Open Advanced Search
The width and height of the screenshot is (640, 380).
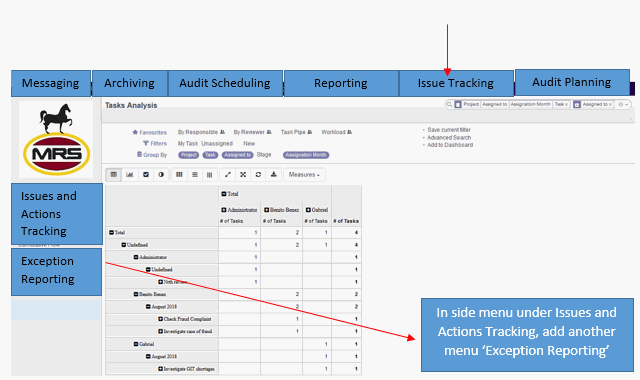point(449,138)
